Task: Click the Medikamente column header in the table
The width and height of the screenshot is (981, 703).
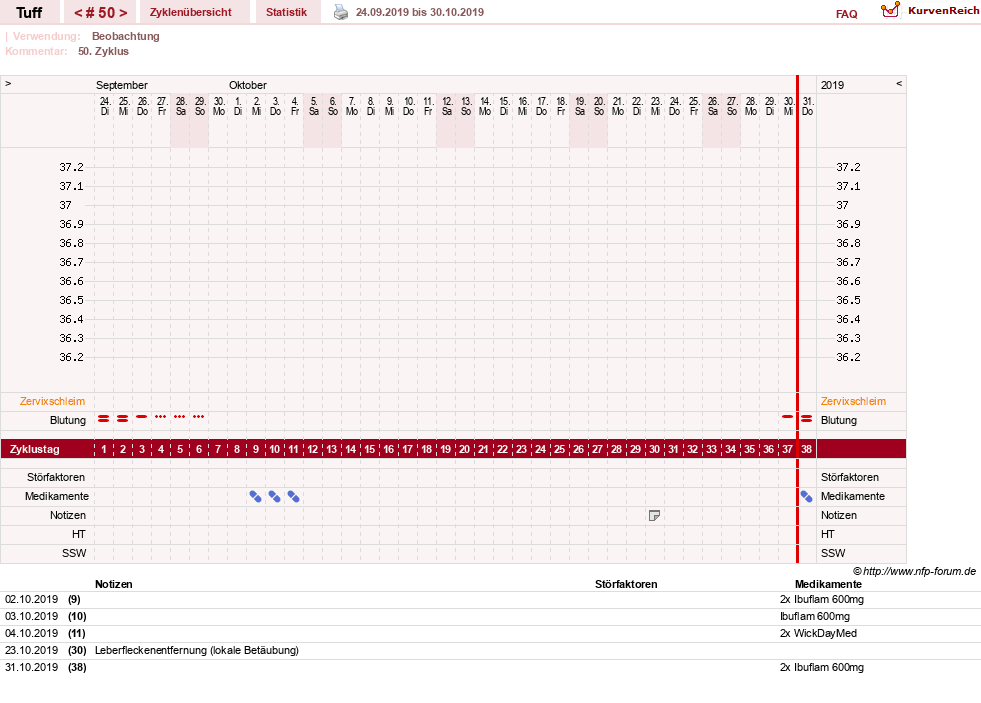Action: 828,584
